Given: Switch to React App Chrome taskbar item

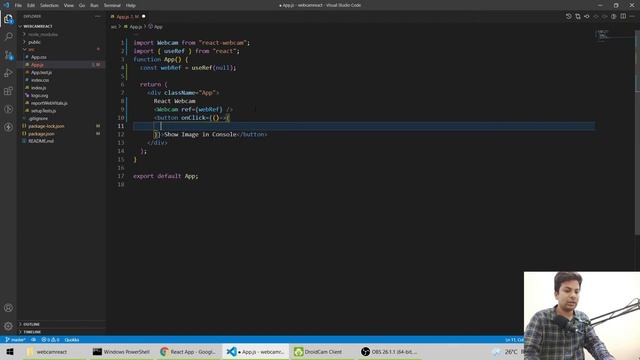Looking at the screenshot, I should 188,352.
